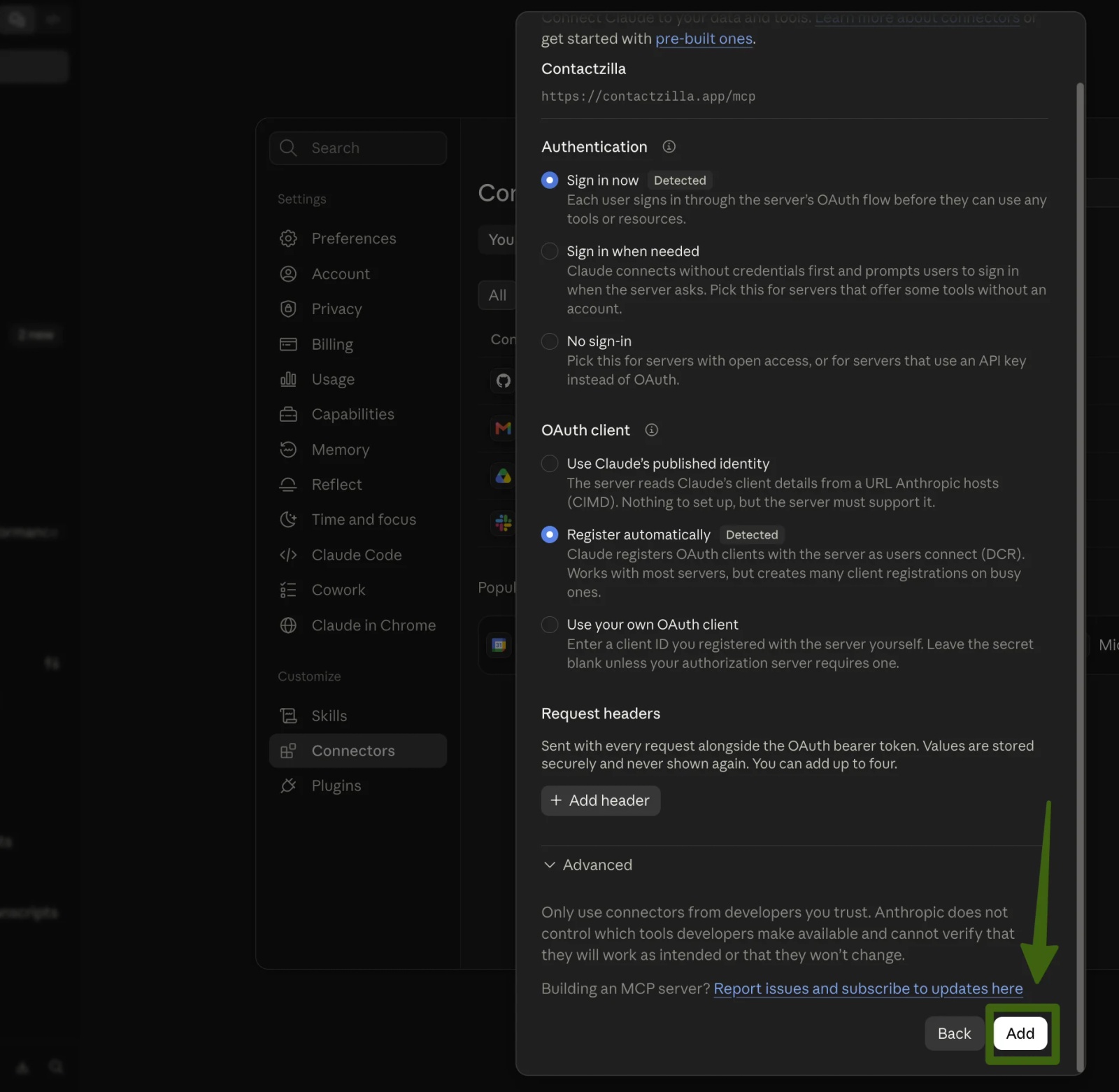1119x1092 pixels.
Task: Click the Google Calendar connector icon
Action: click(x=499, y=645)
